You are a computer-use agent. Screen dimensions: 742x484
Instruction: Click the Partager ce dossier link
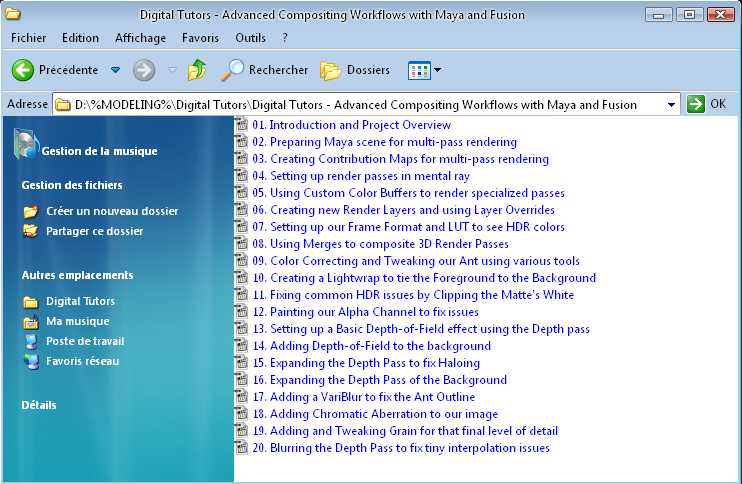point(95,231)
